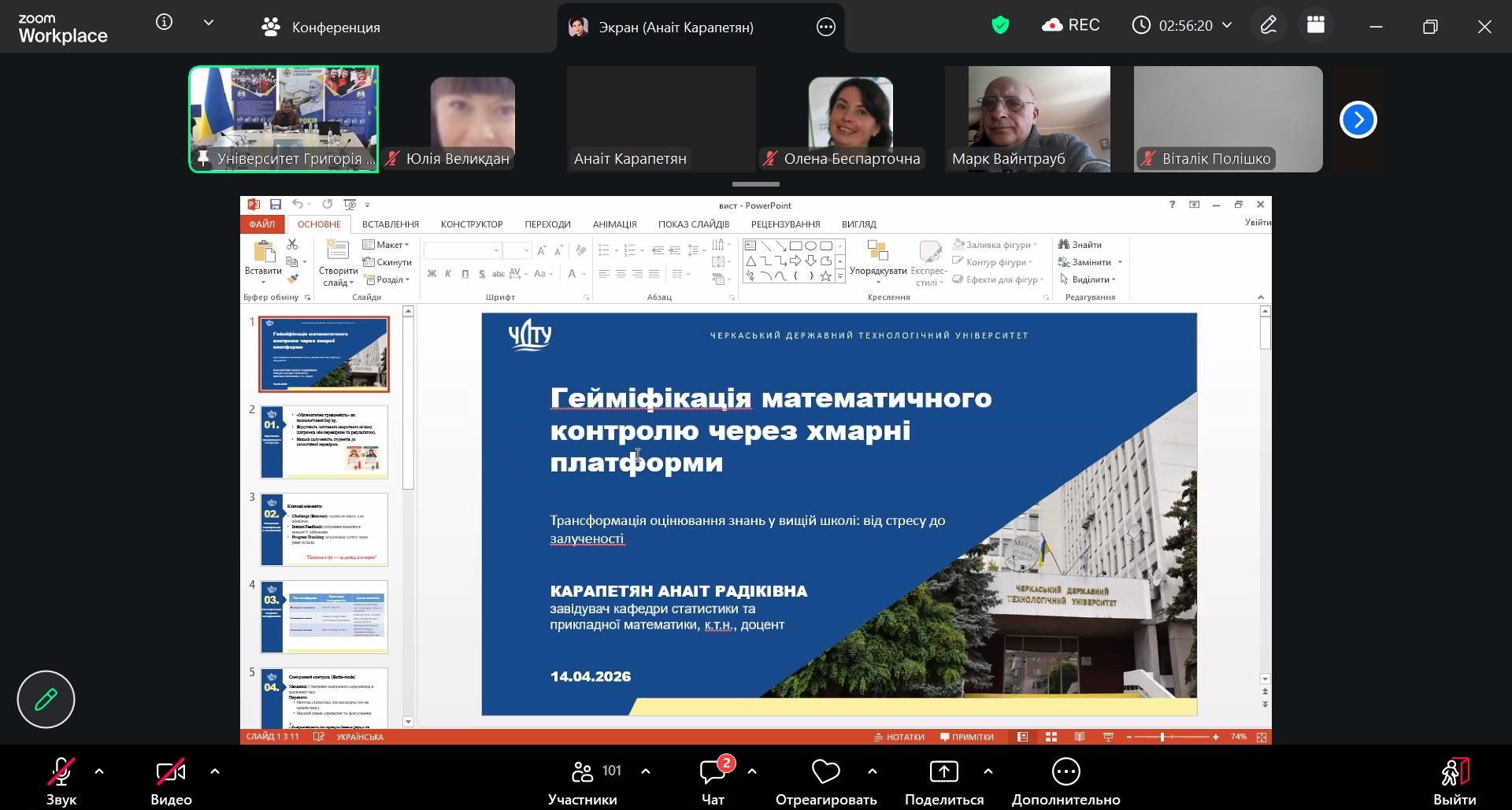
Task: Open the Конференция tab
Action: (x=321, y=28)
